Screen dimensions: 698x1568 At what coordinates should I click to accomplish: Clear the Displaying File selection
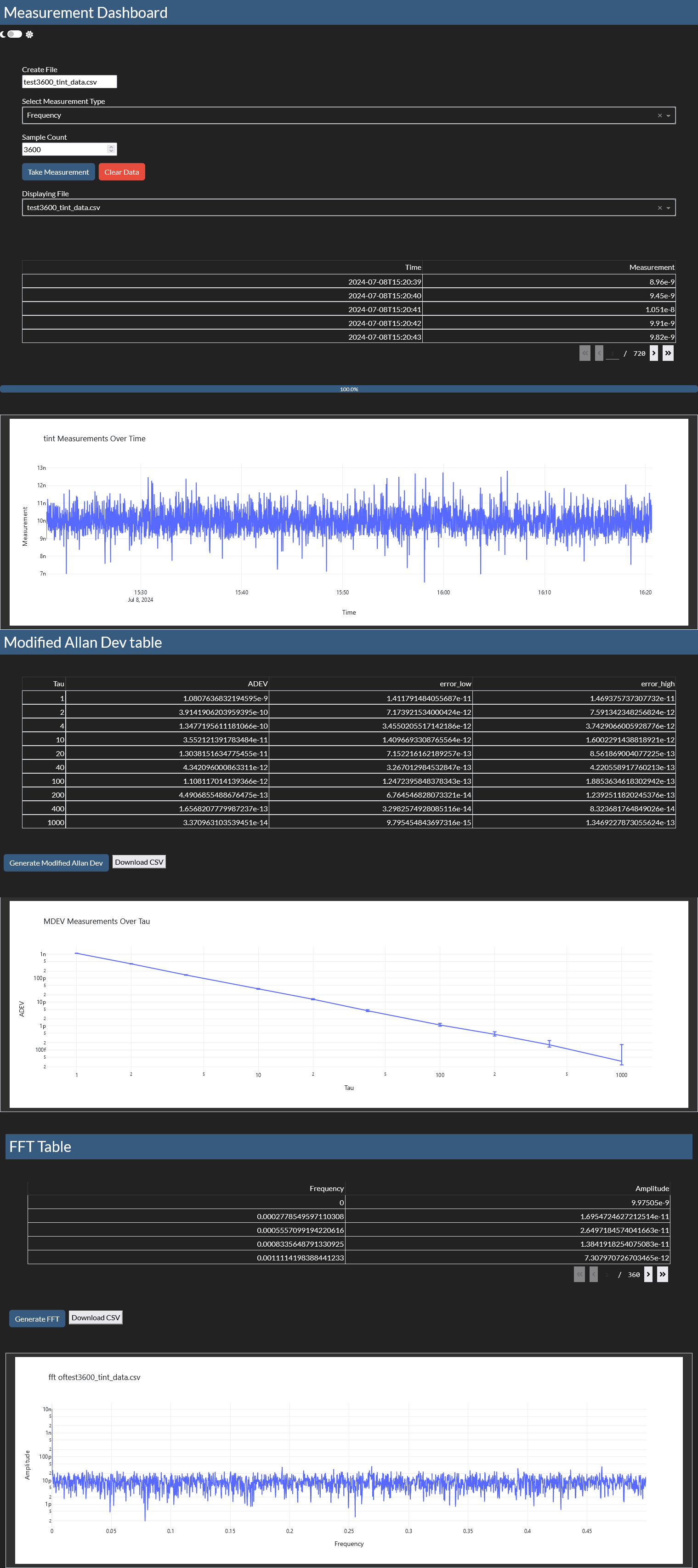(659, 208)
